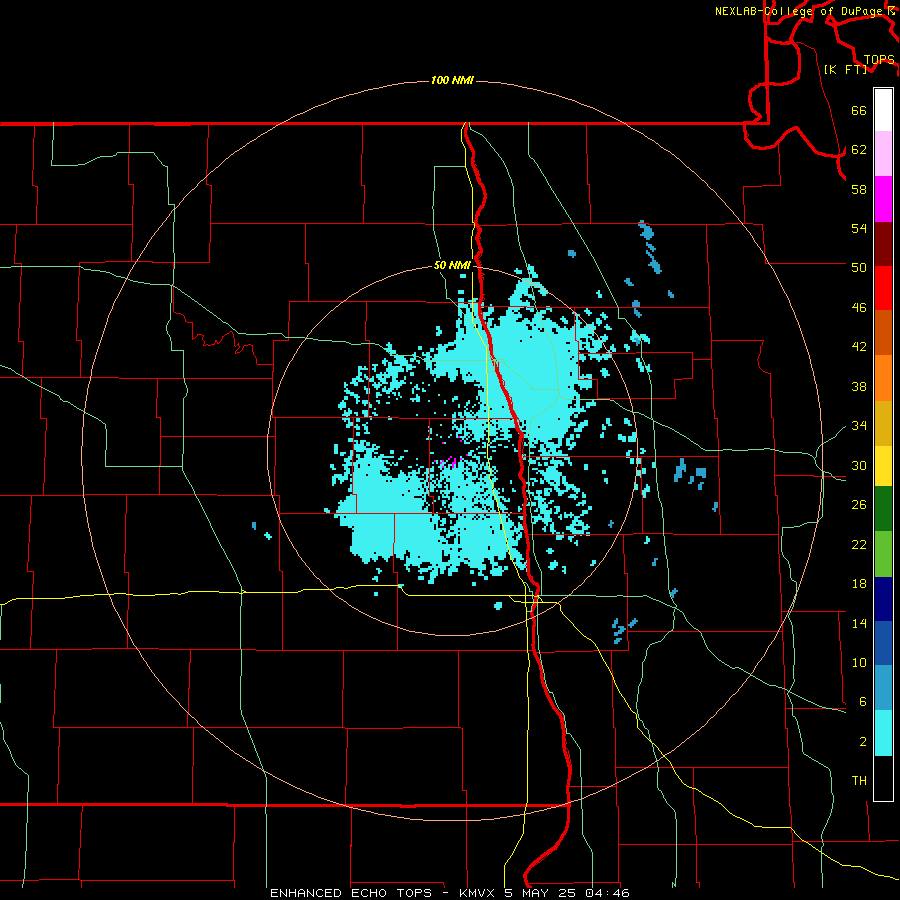Screen dimensions: 900x900
Task: Click the 62 legend value
Action: pos(859,150)
